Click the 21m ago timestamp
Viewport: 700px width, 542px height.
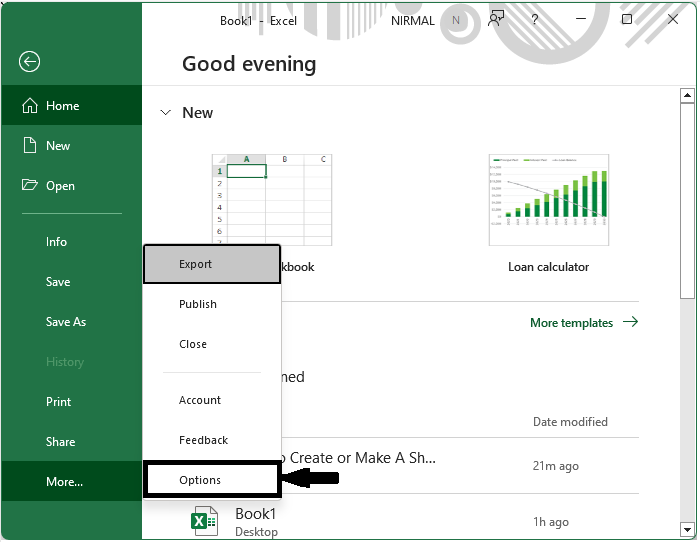(x=555, y=466)
